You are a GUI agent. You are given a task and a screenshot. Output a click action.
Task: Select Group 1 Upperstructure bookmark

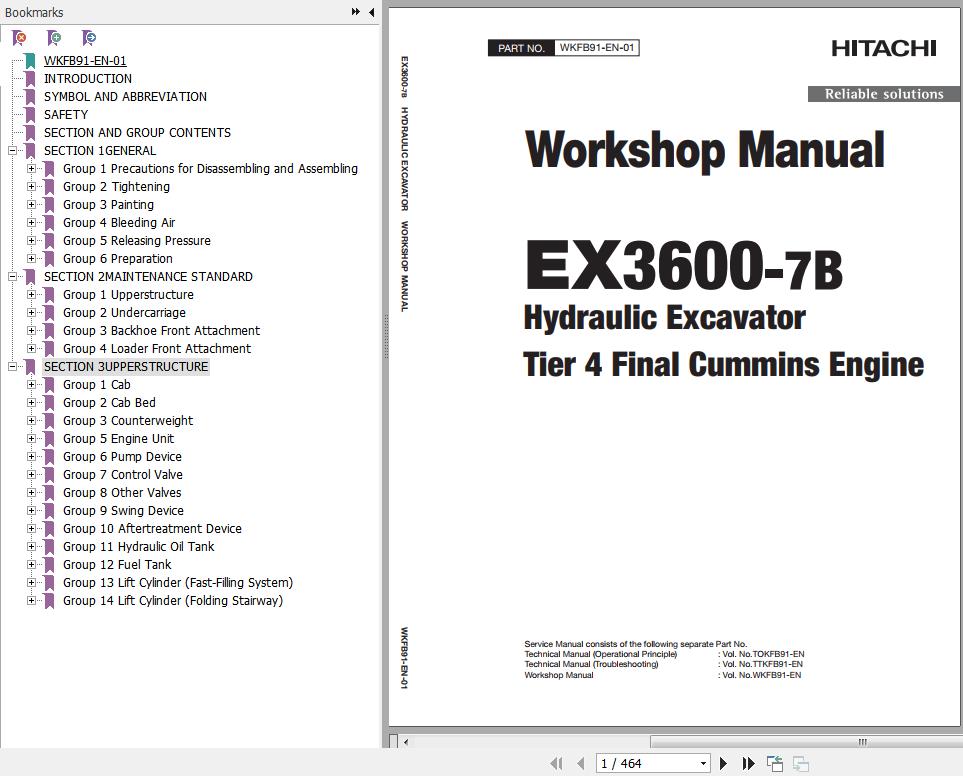coord(128,295)
